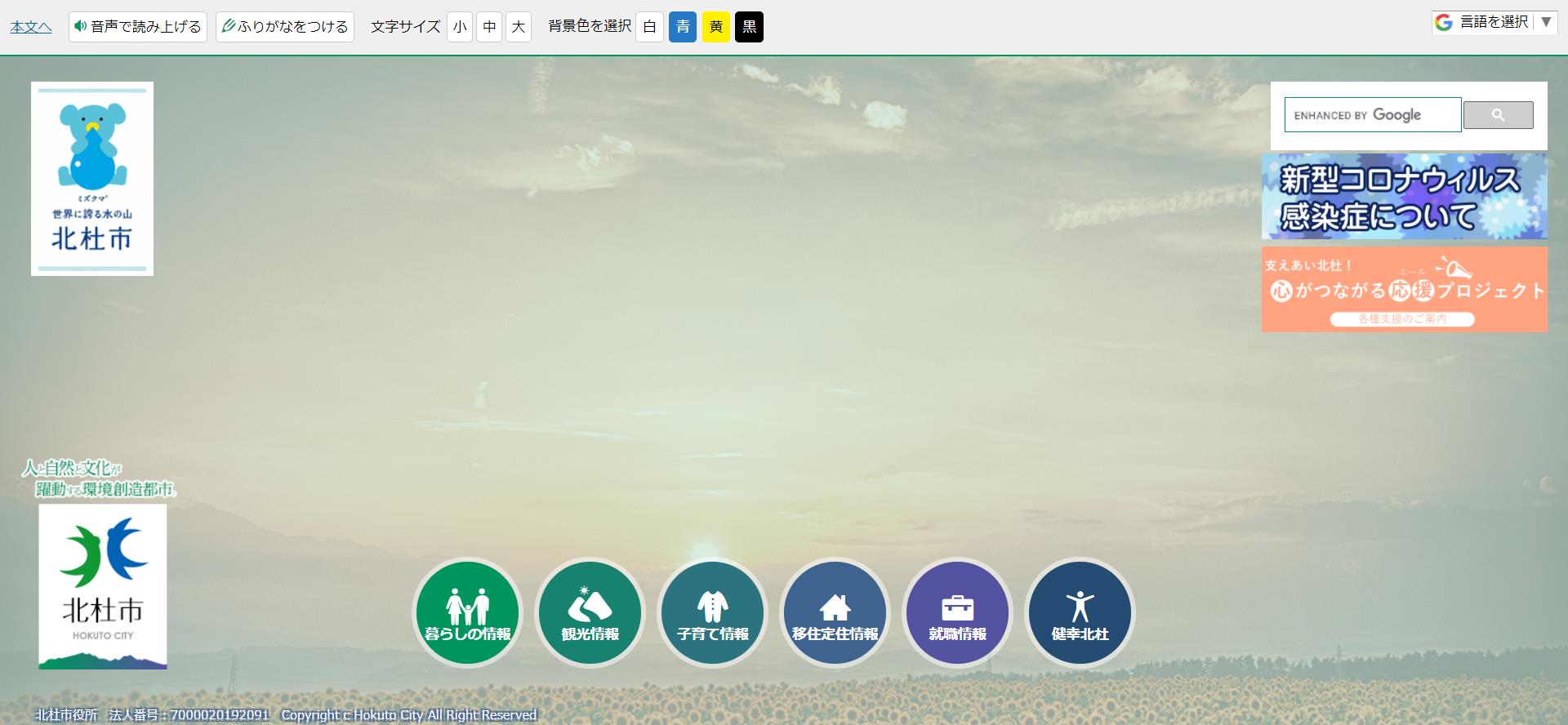1568x725 pixels.
Task: Open the 子育て情報 childcare circle icon
Action: pos(712,612)
